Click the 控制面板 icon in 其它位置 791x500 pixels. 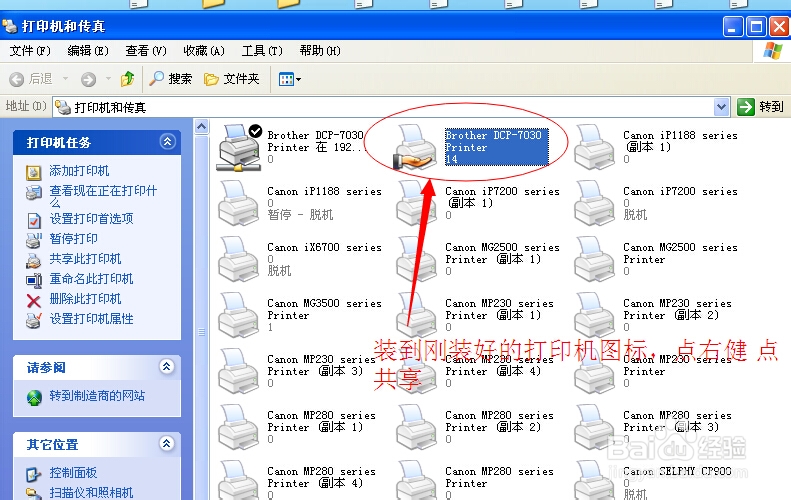(33, 474)
